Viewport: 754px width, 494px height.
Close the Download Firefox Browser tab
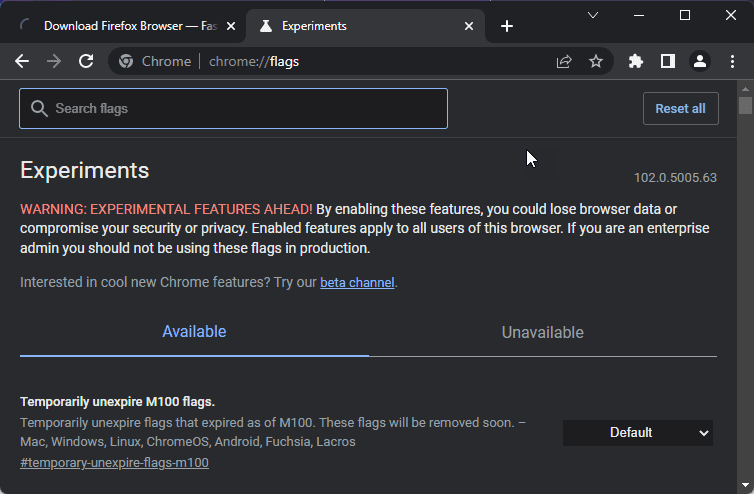[231, 26]
